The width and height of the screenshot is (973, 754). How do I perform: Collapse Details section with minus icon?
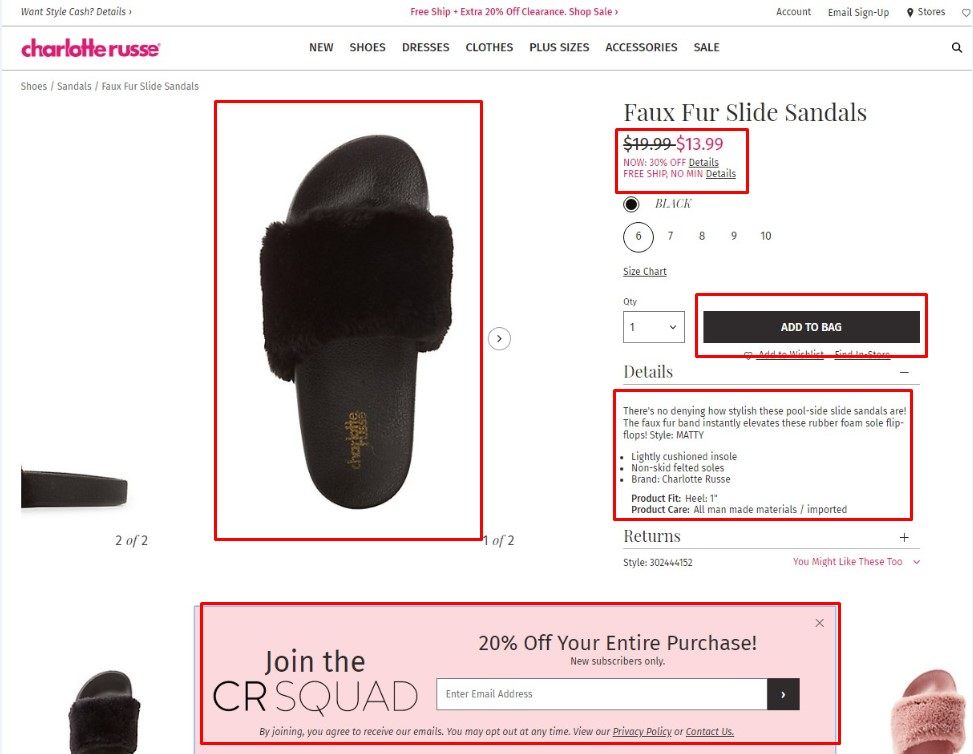pyautogui.click(x=904, y=372)
